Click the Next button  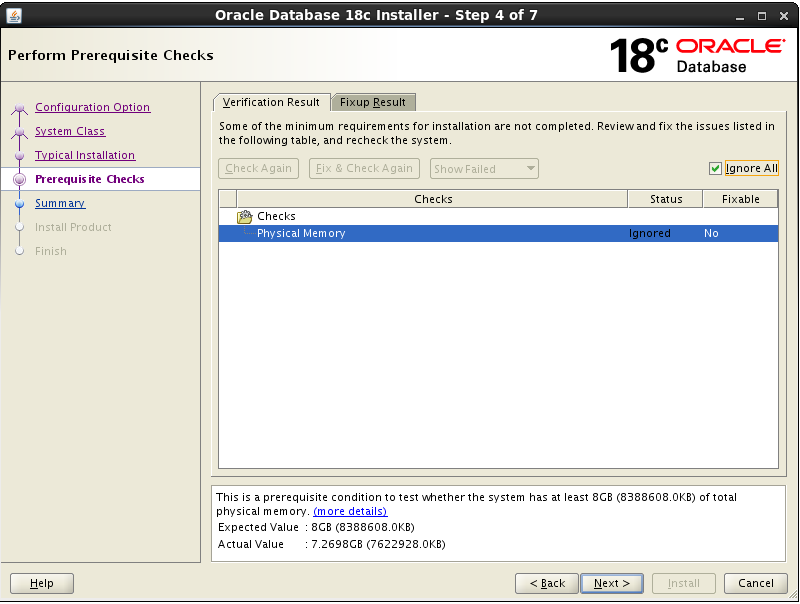tap(612, 583)
